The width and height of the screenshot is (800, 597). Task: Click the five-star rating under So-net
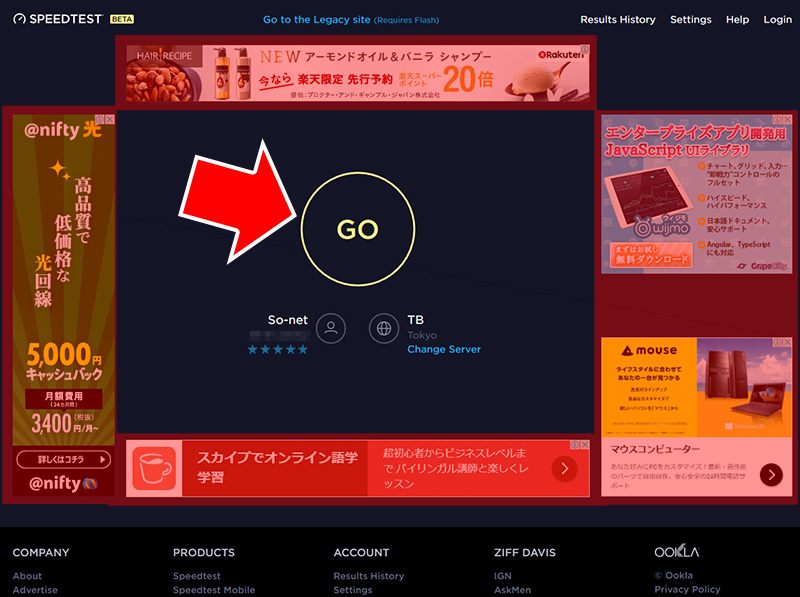(x=277, y=349)
